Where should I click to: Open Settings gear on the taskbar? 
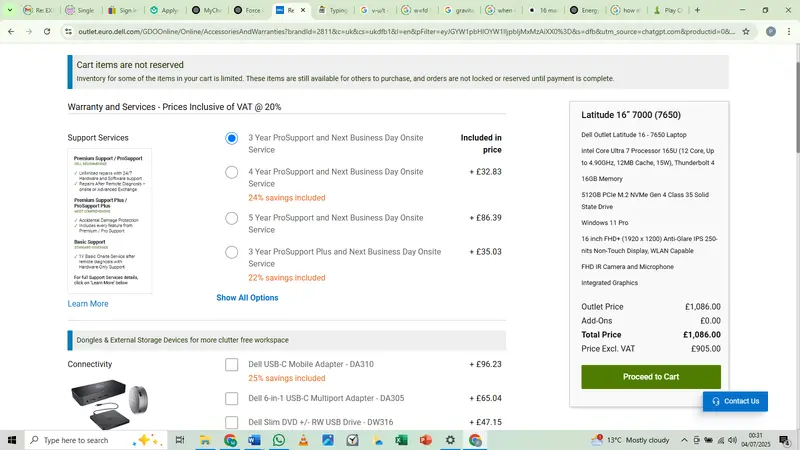450,440
